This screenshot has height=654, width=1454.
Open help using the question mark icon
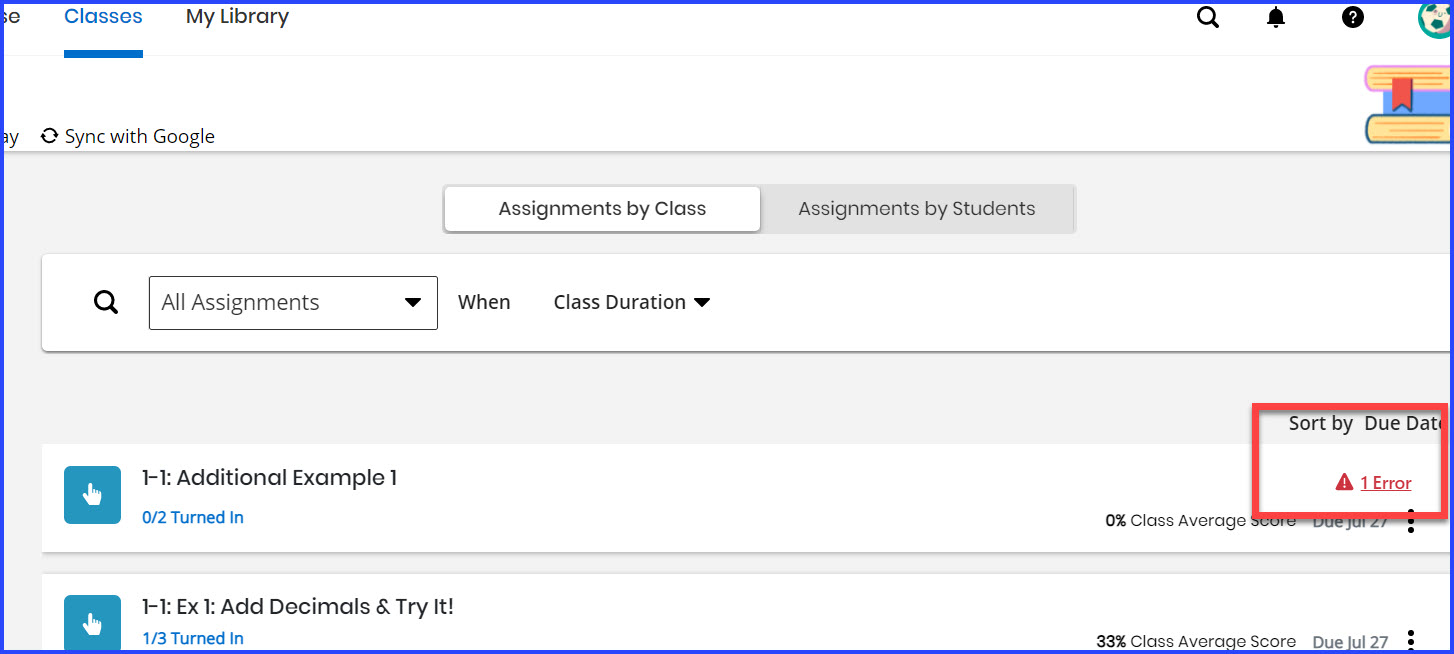coord(1352,17)
